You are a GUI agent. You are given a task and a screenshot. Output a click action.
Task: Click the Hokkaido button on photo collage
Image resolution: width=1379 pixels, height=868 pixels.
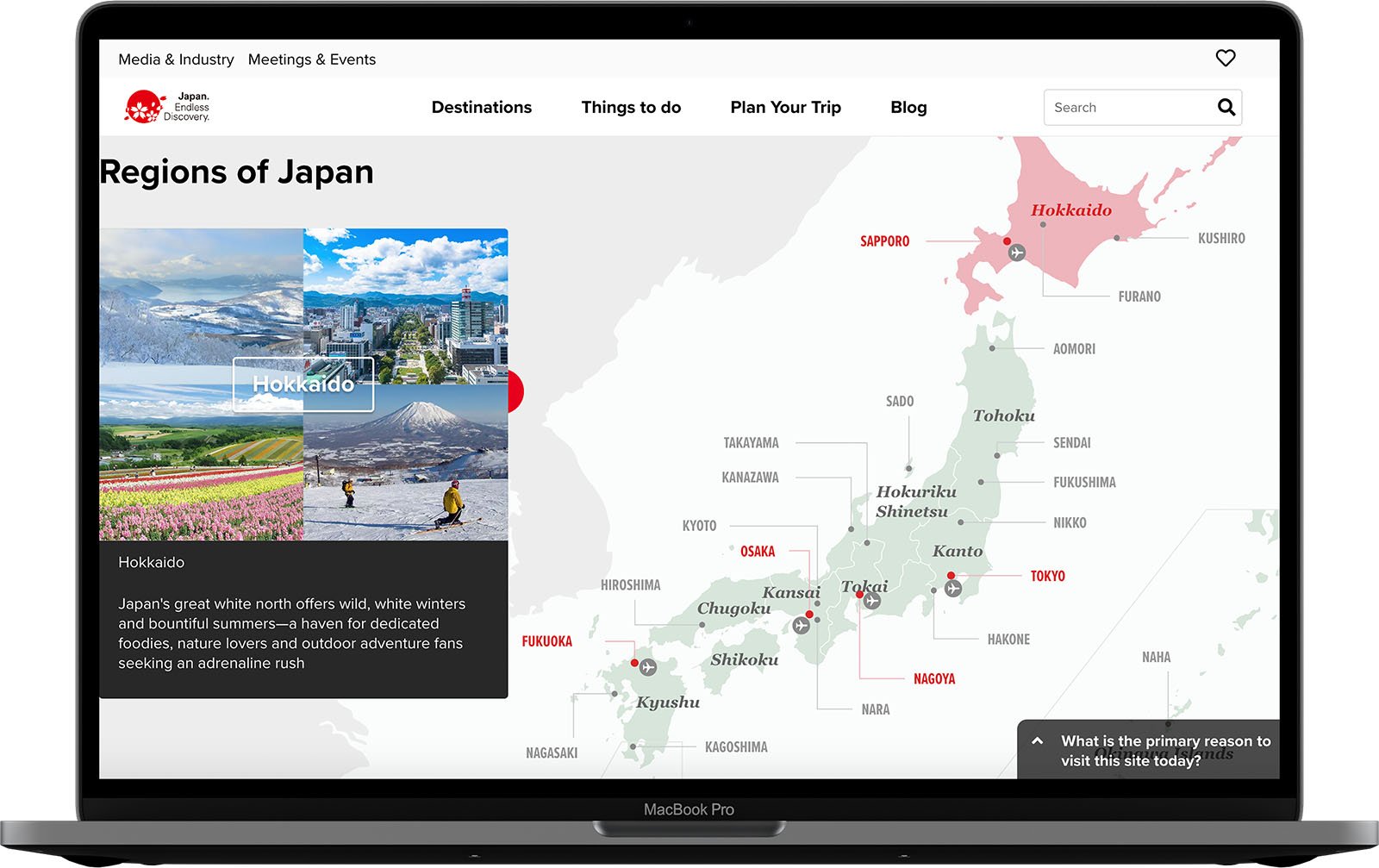pos(303,384)
